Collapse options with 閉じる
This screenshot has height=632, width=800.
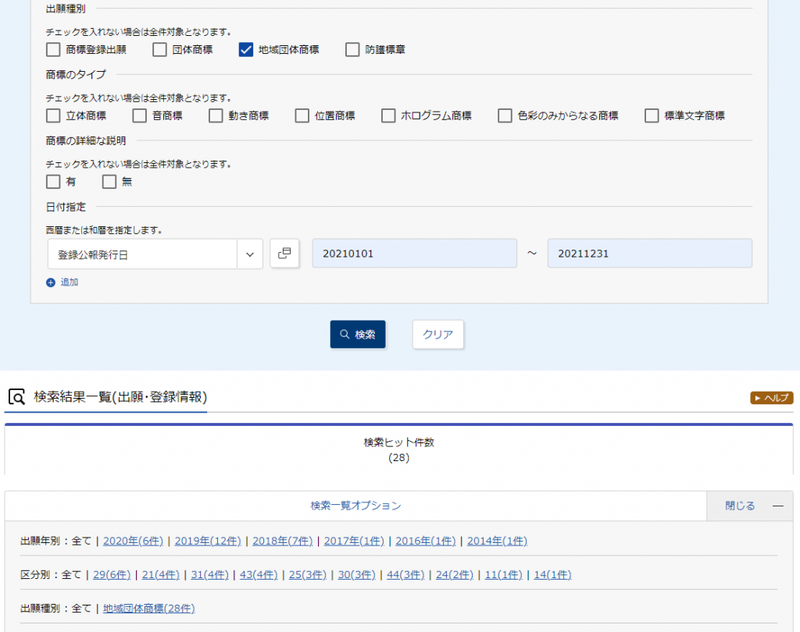coord(750,506)
